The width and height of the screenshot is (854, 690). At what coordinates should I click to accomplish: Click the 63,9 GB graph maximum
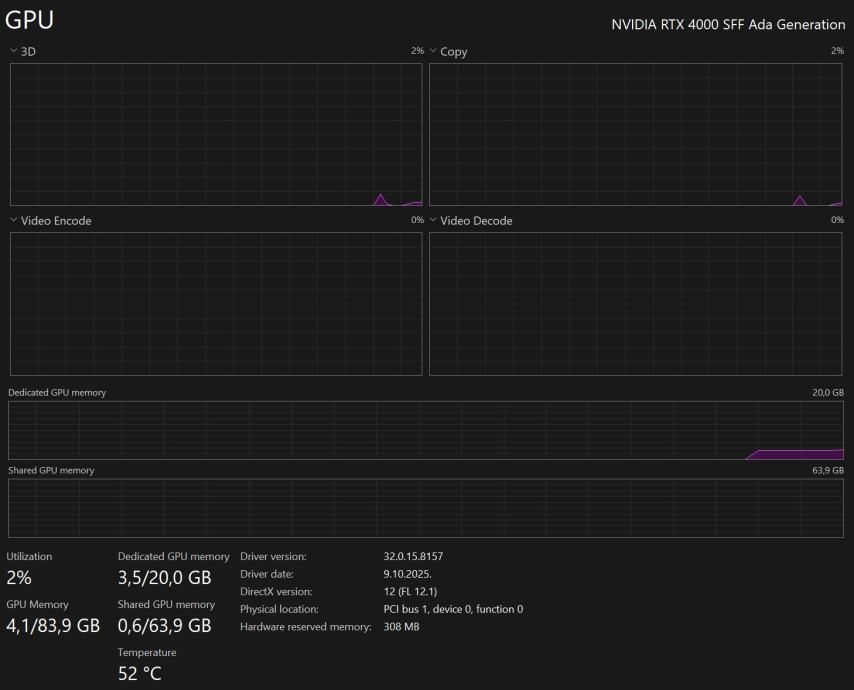pos(828,471)
